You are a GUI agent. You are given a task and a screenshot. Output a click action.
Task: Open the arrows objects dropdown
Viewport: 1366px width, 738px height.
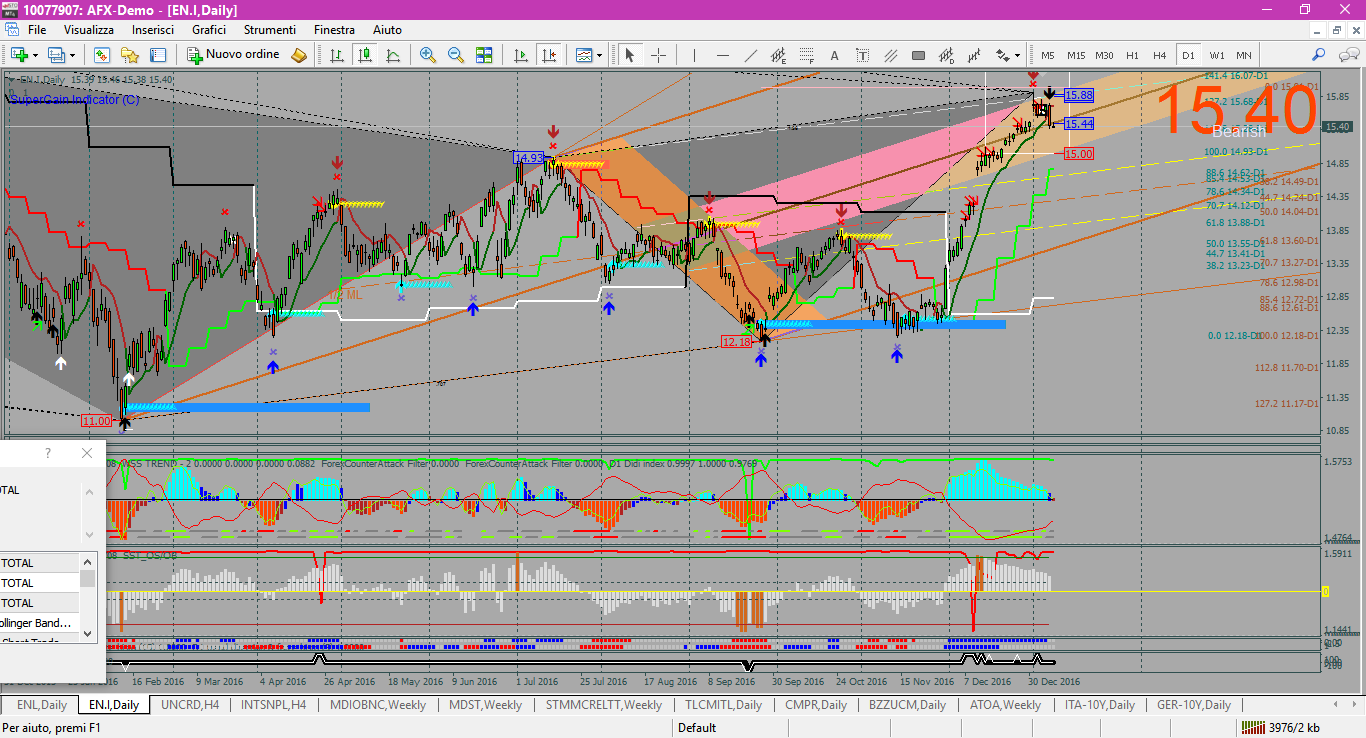(x=1008, y=55)
